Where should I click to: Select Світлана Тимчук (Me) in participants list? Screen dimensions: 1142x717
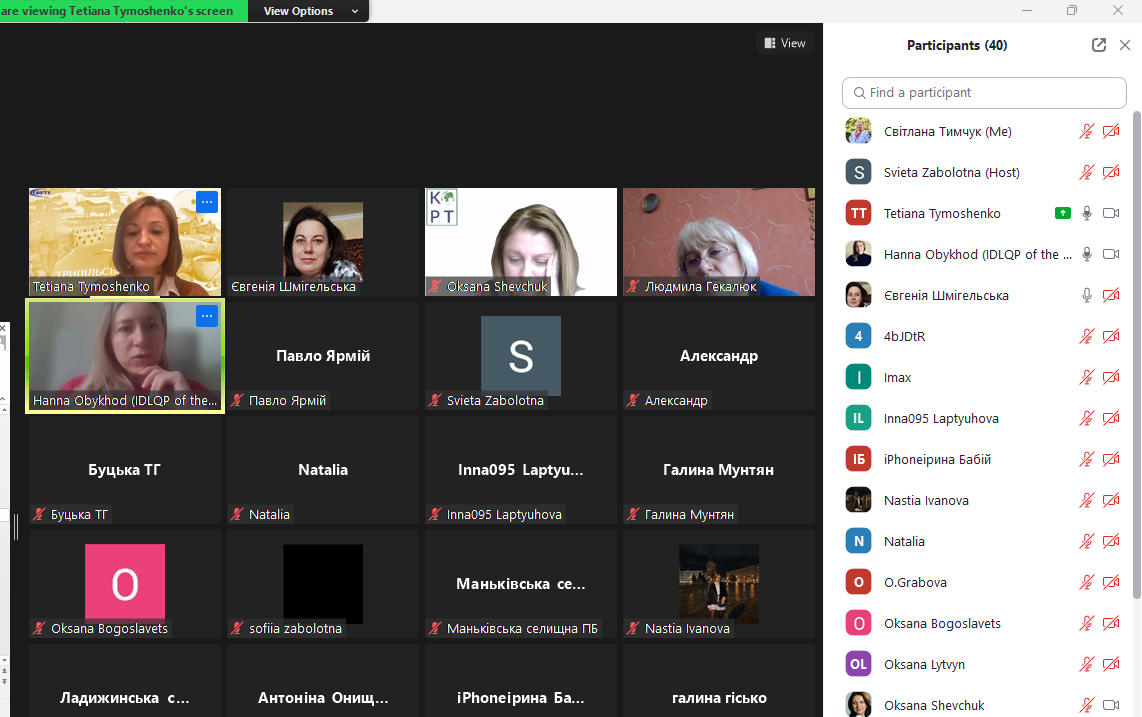tap(984, 132)
